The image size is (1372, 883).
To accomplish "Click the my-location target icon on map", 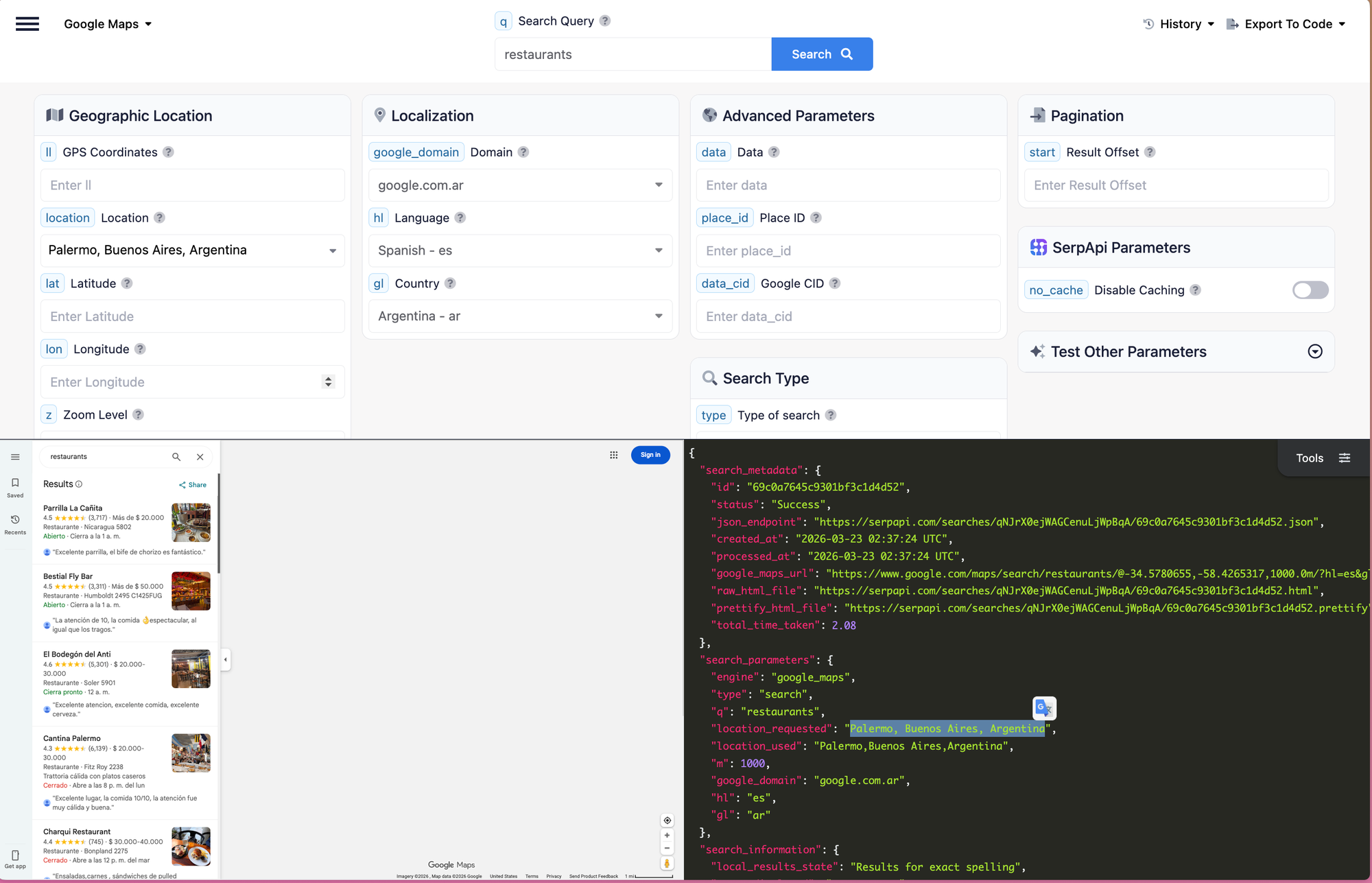I will [x=667, y=821].
